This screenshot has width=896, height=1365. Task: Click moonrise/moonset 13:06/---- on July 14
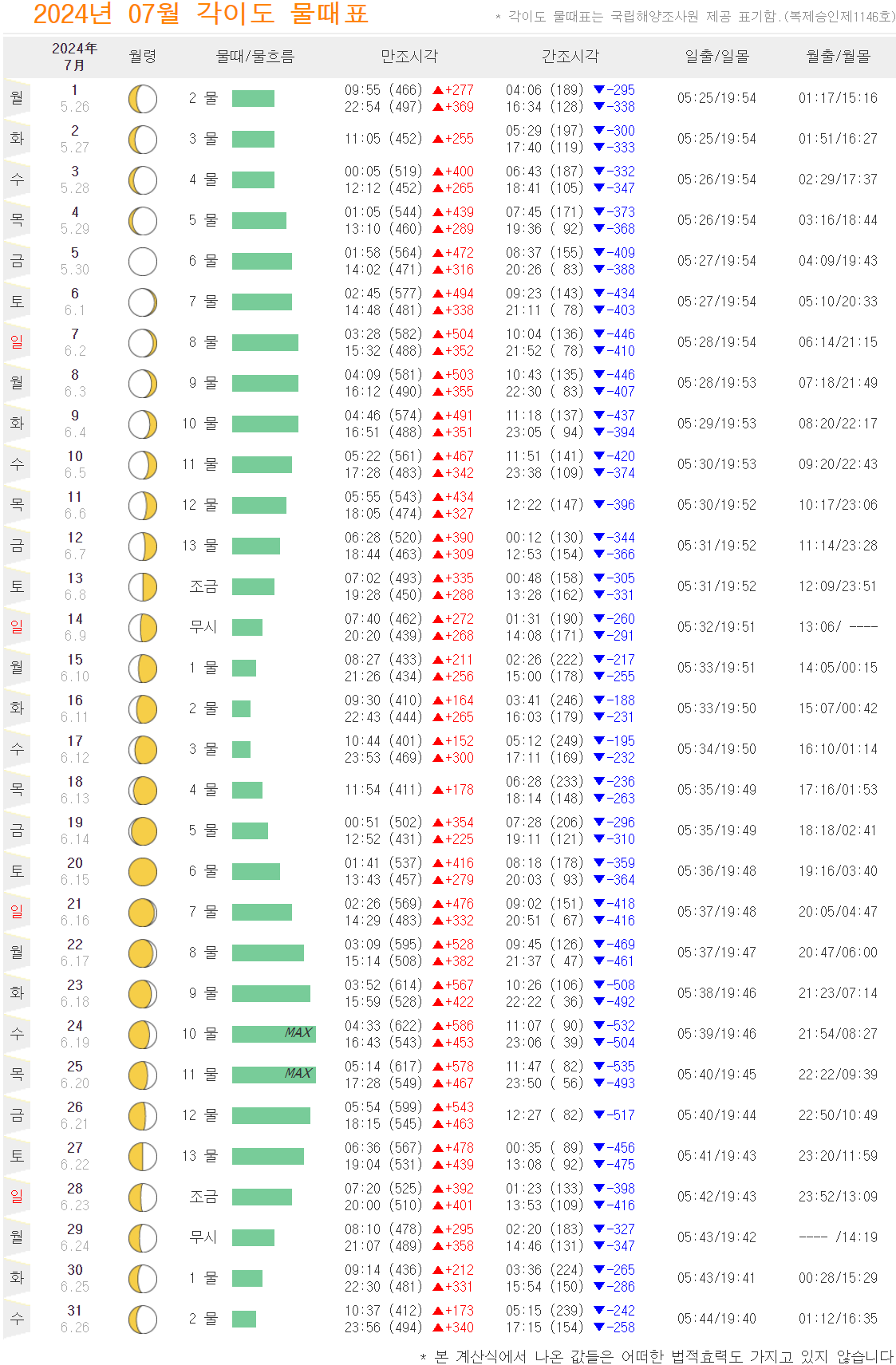839,627
